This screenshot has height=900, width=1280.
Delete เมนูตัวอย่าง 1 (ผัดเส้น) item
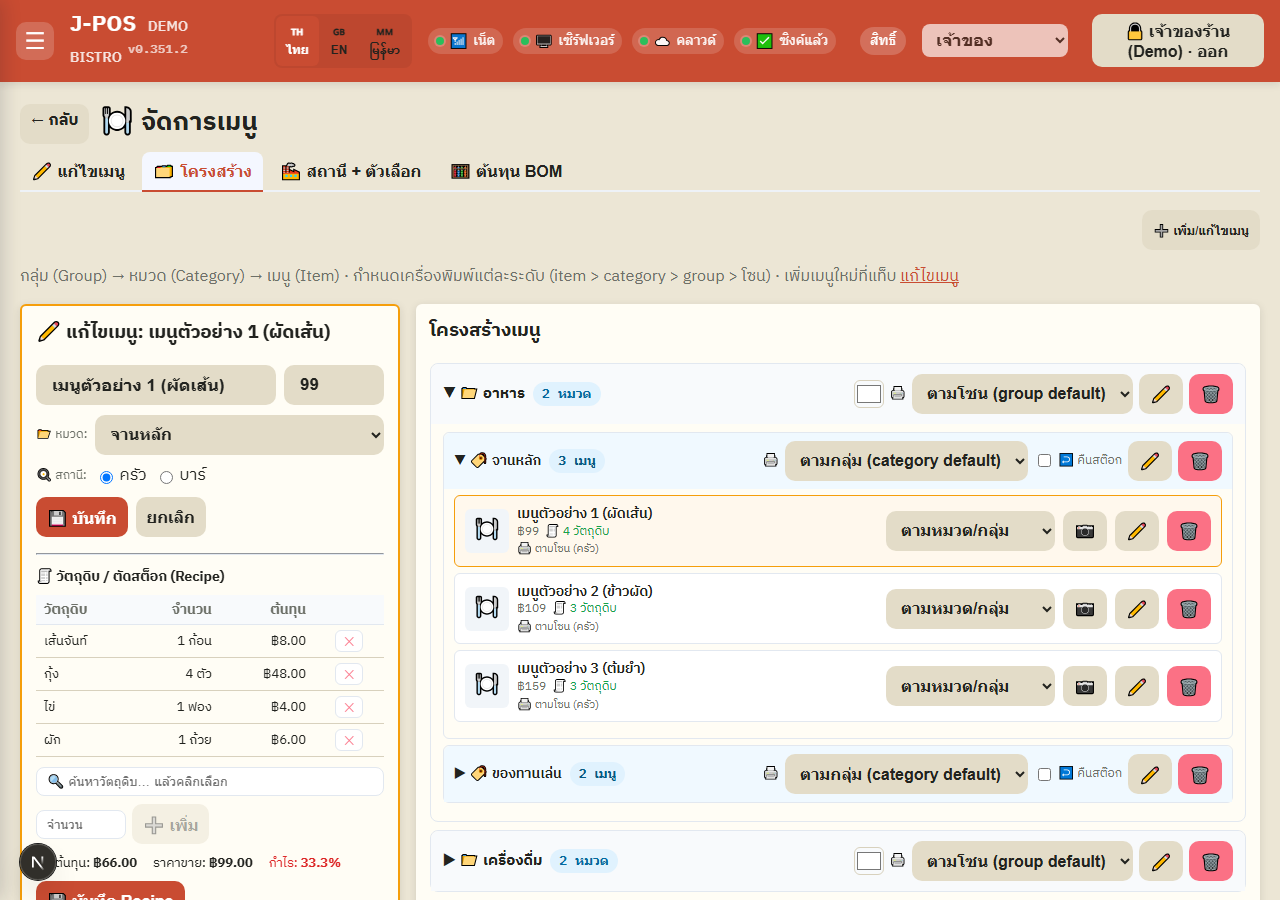(1189, 531)
